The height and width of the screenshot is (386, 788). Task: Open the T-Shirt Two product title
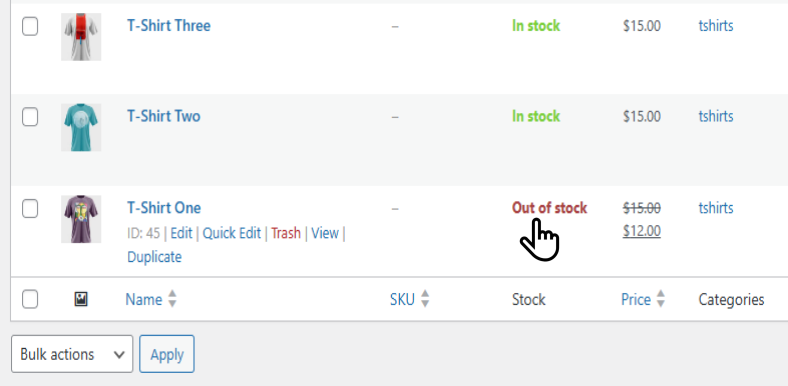click(x=164, y=116)
